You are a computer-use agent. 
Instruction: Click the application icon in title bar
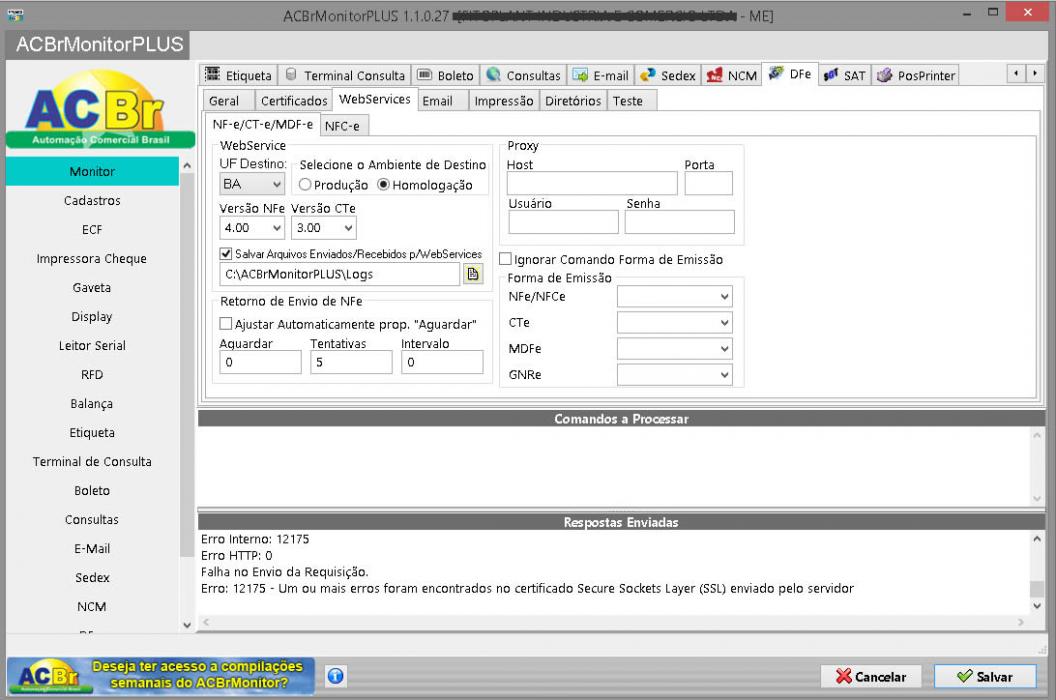pos(15,14)
